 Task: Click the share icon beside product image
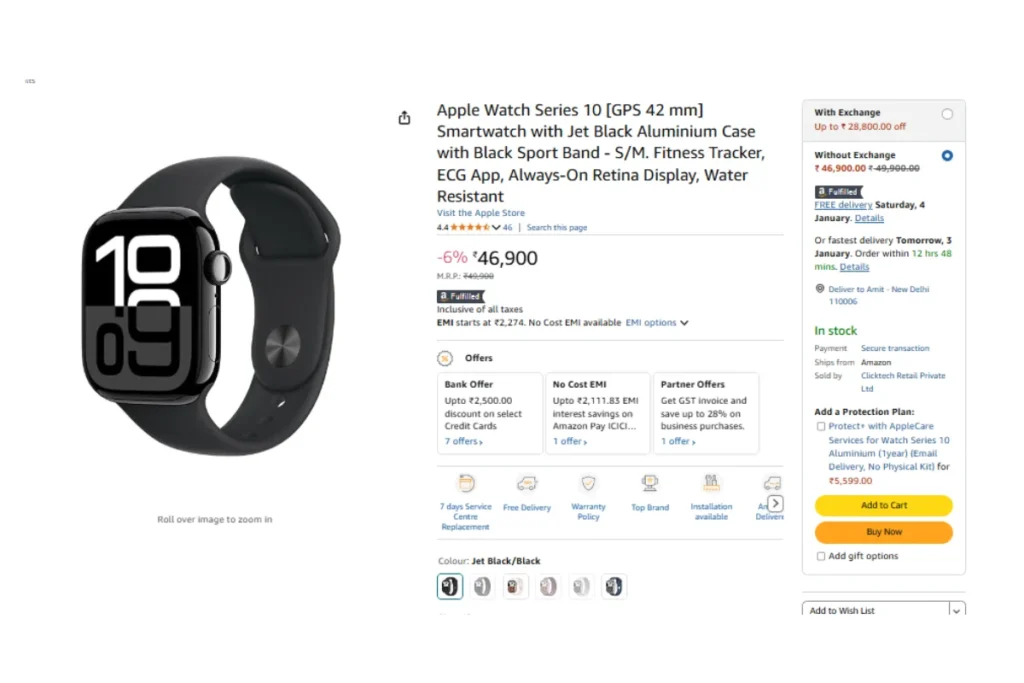(404, 118)
